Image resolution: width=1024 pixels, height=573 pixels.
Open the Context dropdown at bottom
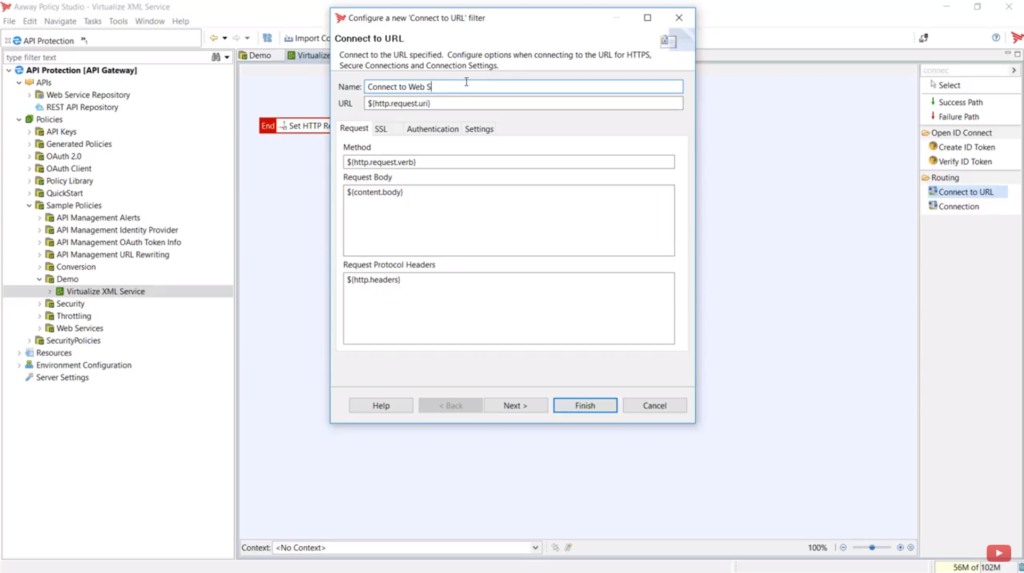pyautogui.click(x=535, y=548)
